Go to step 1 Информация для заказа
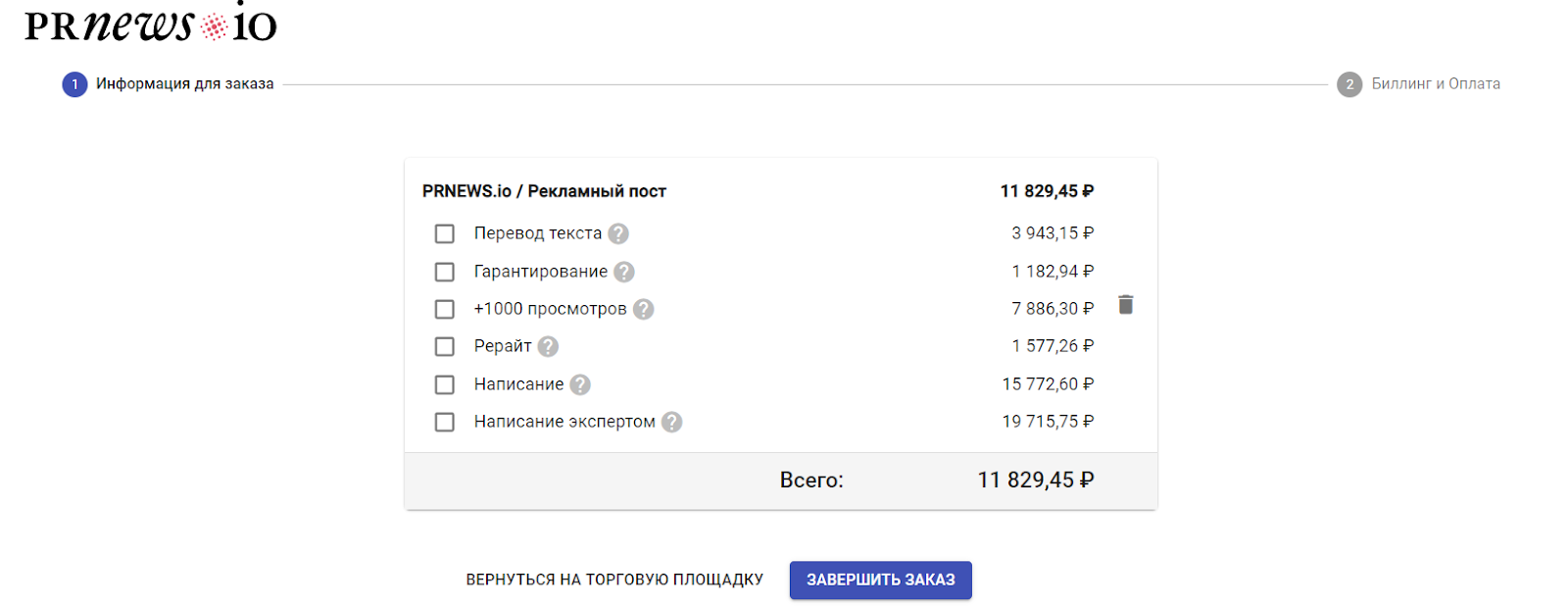This screenshot has height=607, width=1568. point(169,84)
